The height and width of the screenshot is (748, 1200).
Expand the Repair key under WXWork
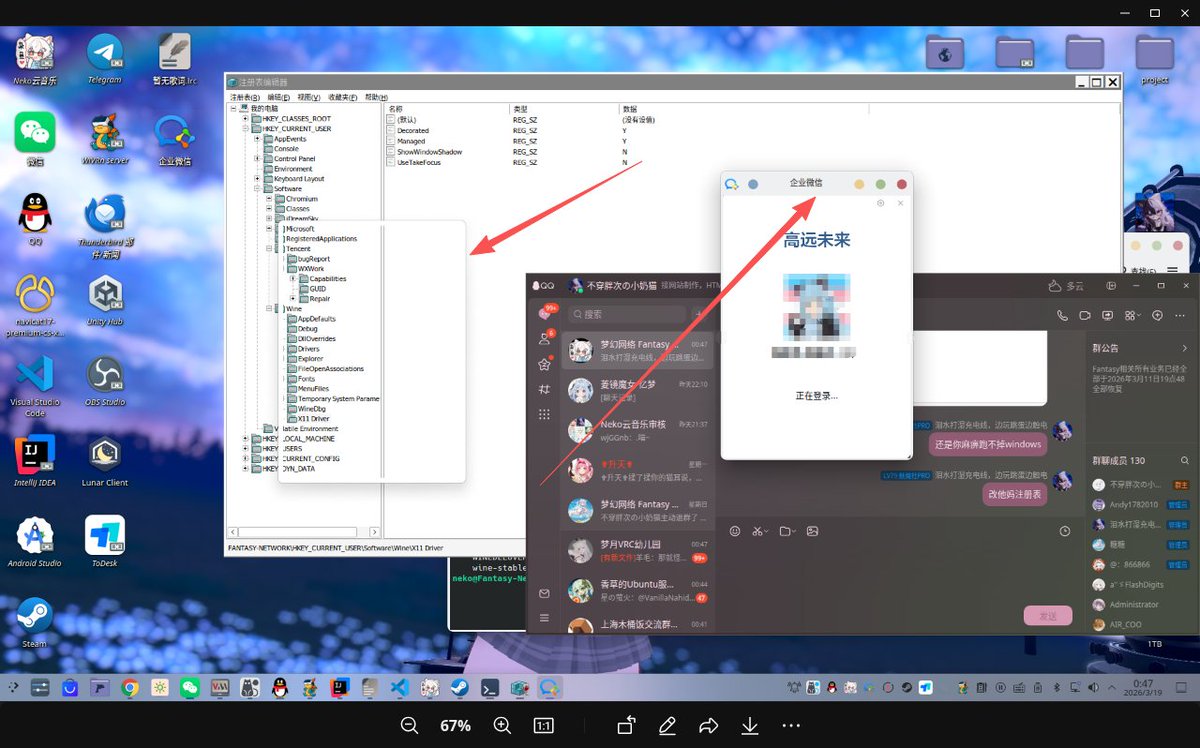tap(293, 298)
